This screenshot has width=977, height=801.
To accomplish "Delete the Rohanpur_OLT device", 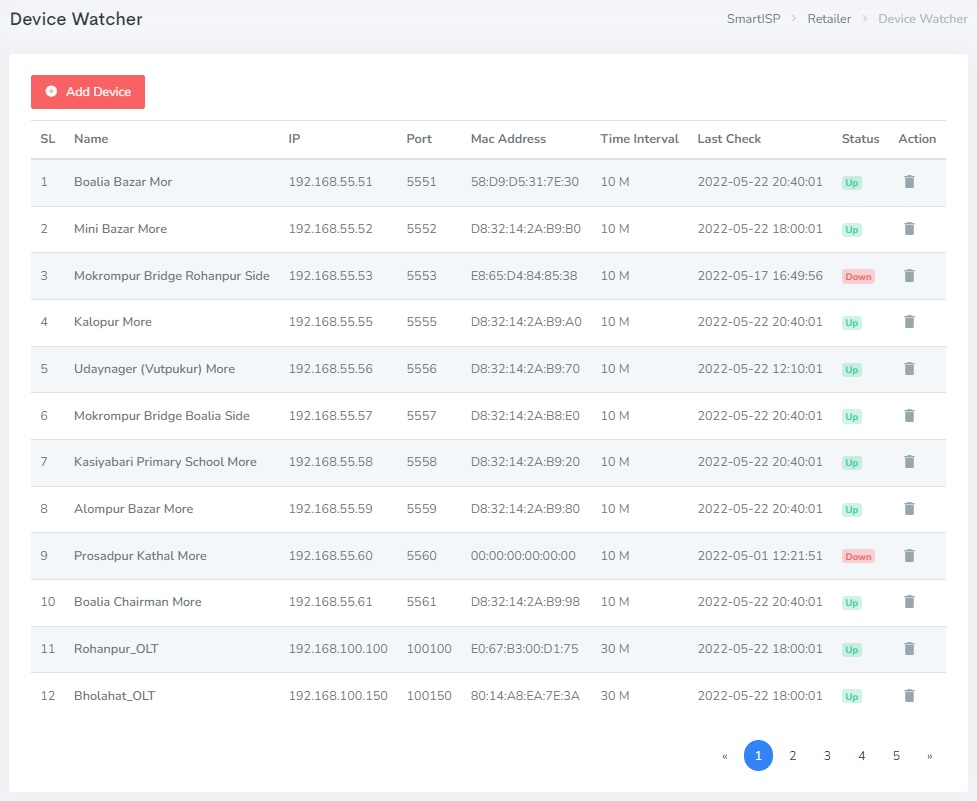I will (909, 649).
